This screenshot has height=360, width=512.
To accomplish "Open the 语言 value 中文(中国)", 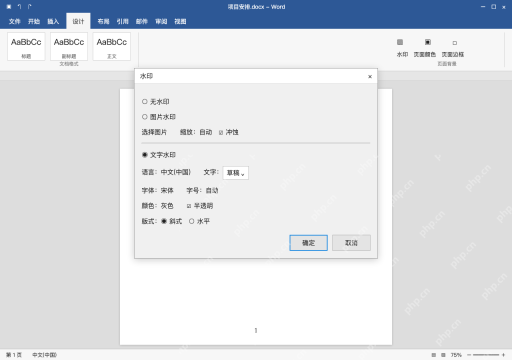I will [x=176, y=172].
